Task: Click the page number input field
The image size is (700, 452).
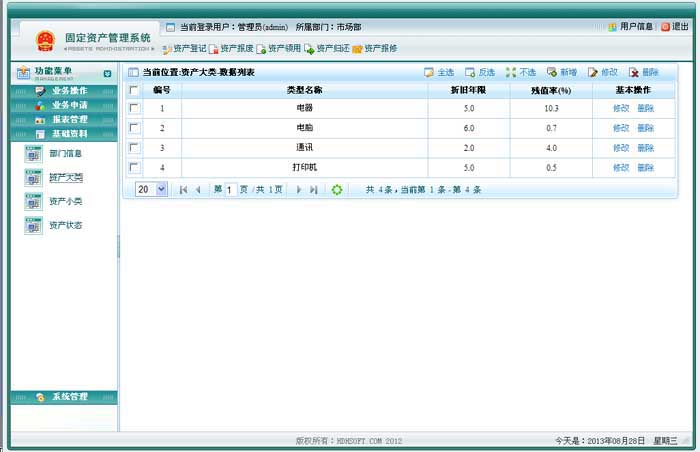Action: pyautogui.click(x=230, y=189)
